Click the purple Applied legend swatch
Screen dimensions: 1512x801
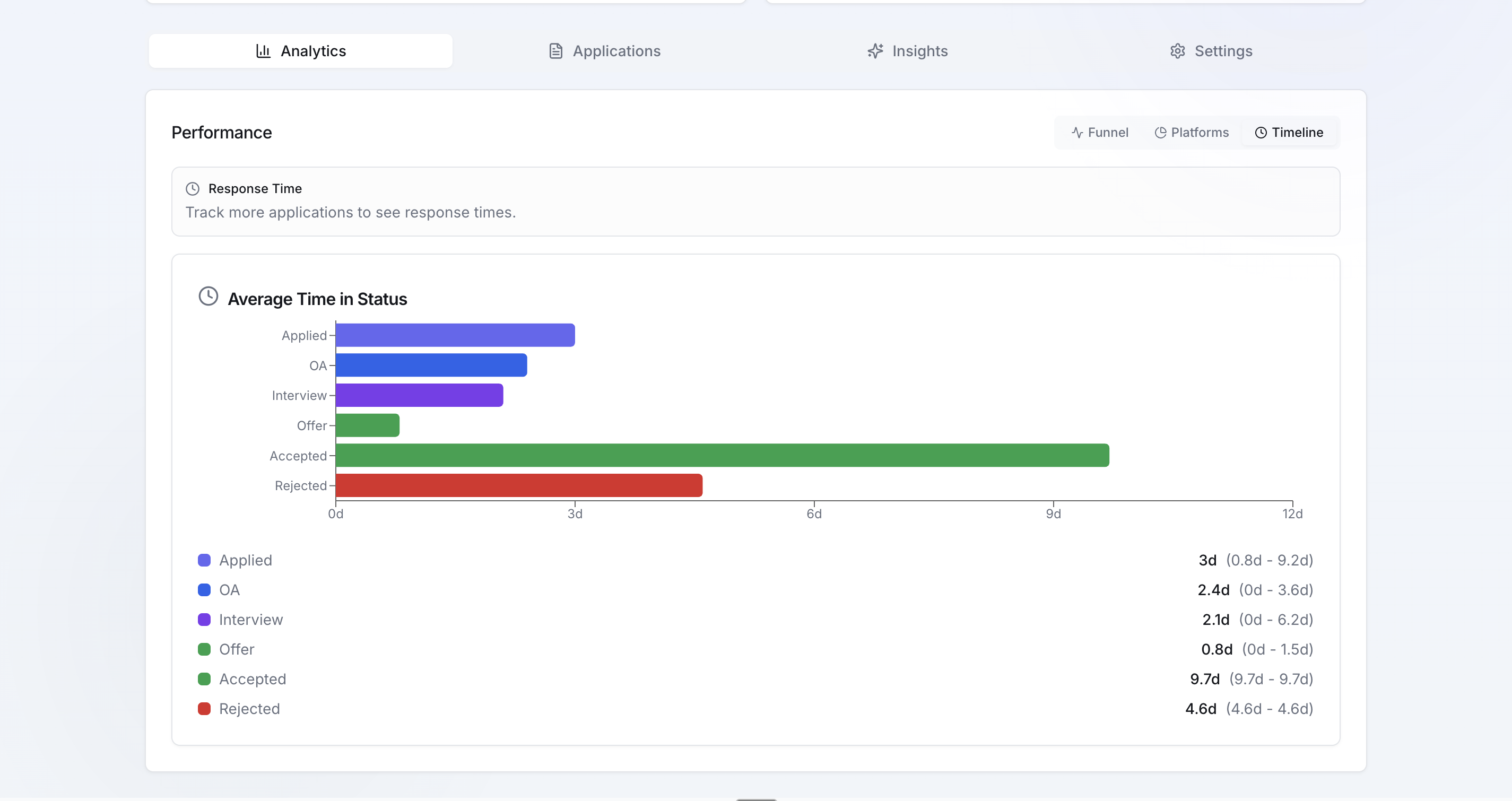204,560
